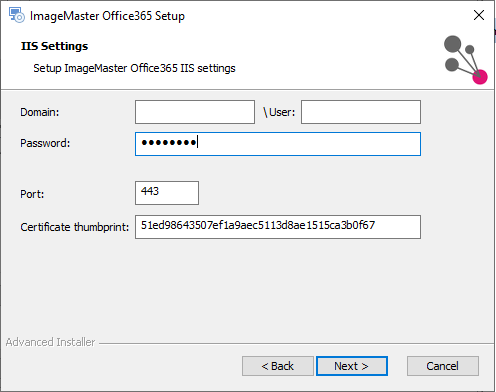Focus the User text field
The height and width of the screenshot is (392, 496).
pyautogui.click(x=361, y=112)
